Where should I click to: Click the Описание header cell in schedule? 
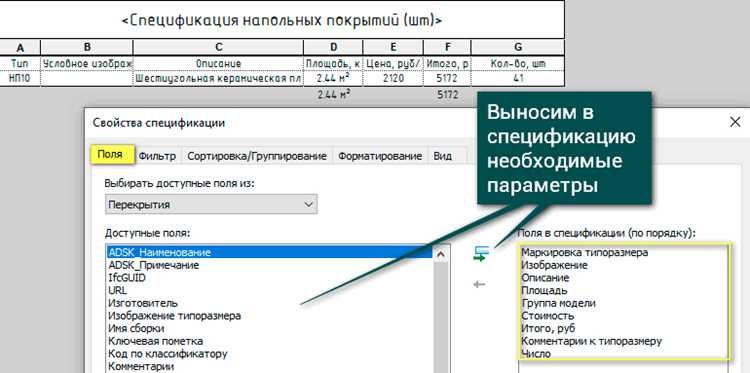pyautogui.click(x=218, y=64)
